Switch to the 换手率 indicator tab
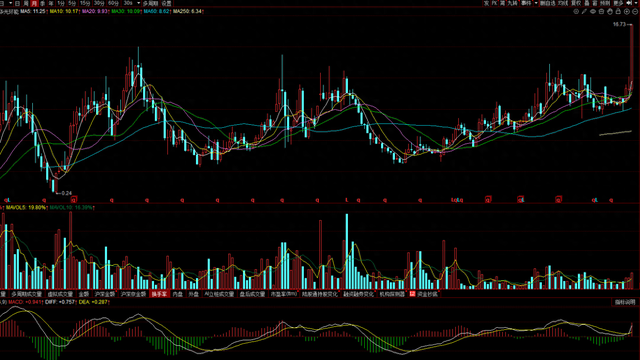Screen dimensions: 640x360 159,294
